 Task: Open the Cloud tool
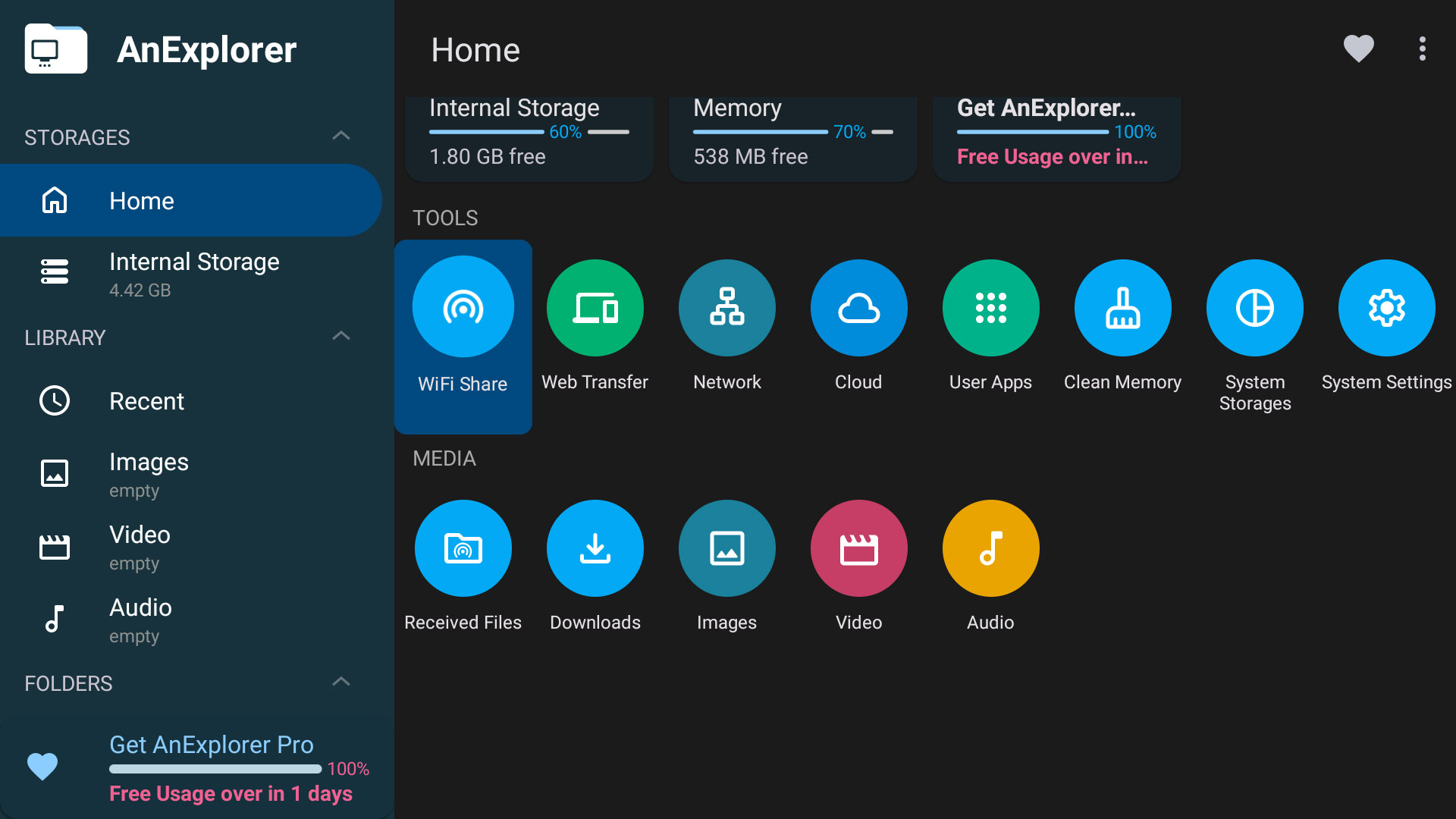point(858,326)
